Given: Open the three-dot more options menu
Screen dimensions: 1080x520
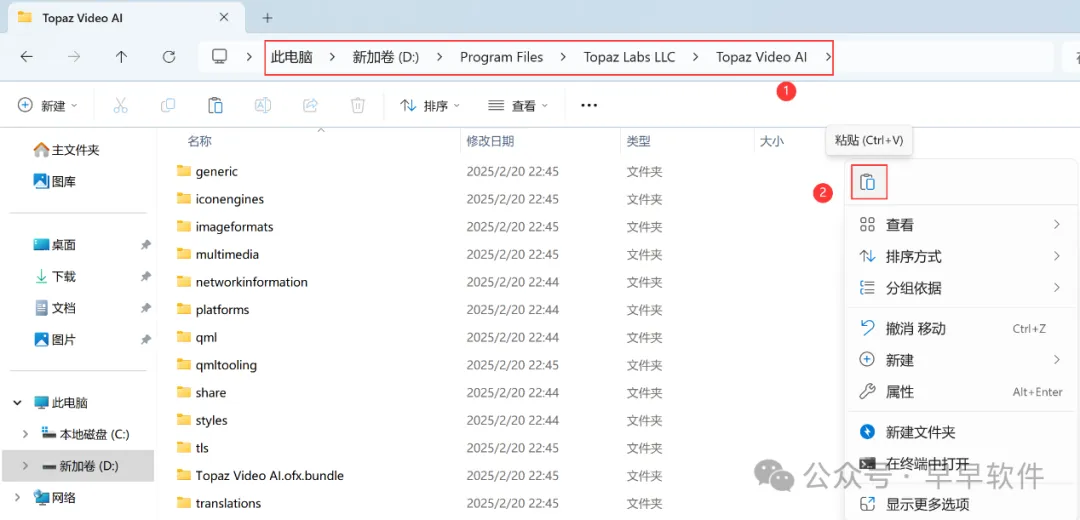Looking at the screenshot, I should click(x=589, y=105).
